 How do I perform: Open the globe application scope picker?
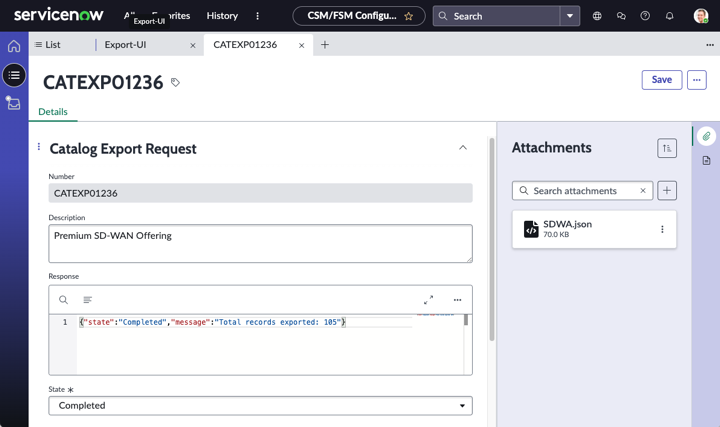point(597,16)
